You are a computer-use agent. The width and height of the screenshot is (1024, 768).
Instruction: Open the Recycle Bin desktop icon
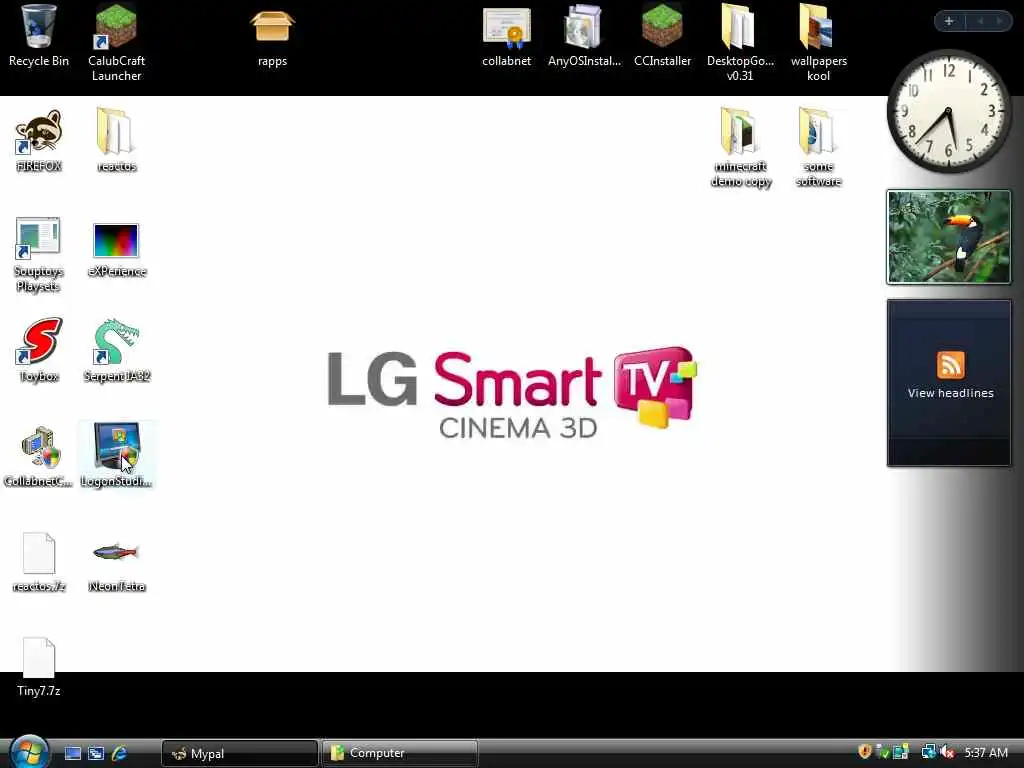coord(39,36)
